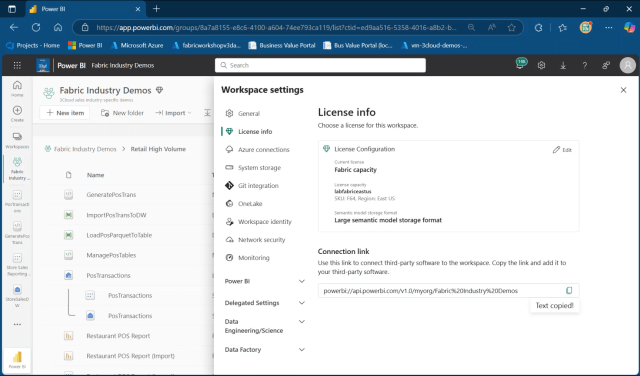Show more items with ellipsis in left navigation
Screen dimensions: 640x376
[17, 325]
